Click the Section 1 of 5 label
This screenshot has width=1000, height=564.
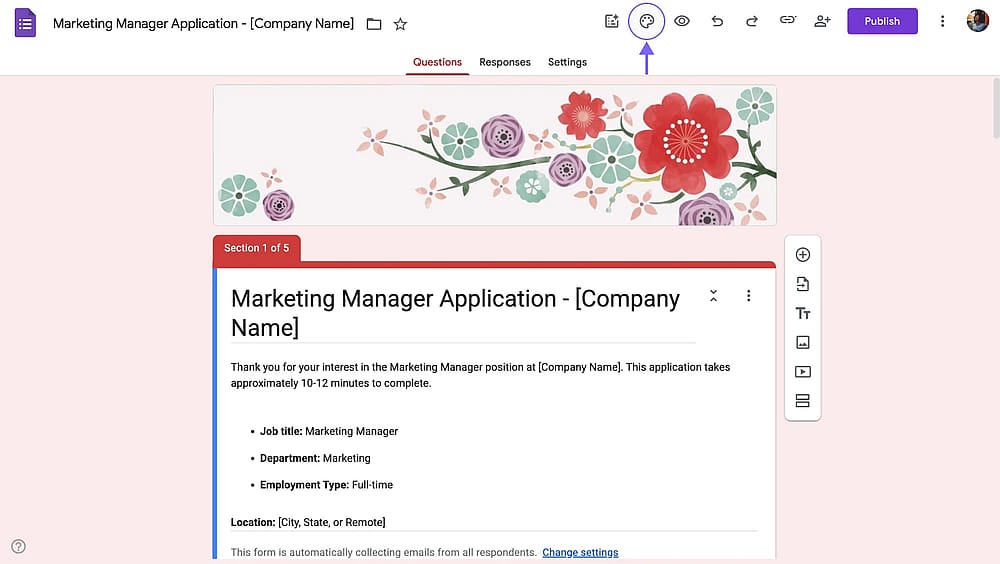256,248
